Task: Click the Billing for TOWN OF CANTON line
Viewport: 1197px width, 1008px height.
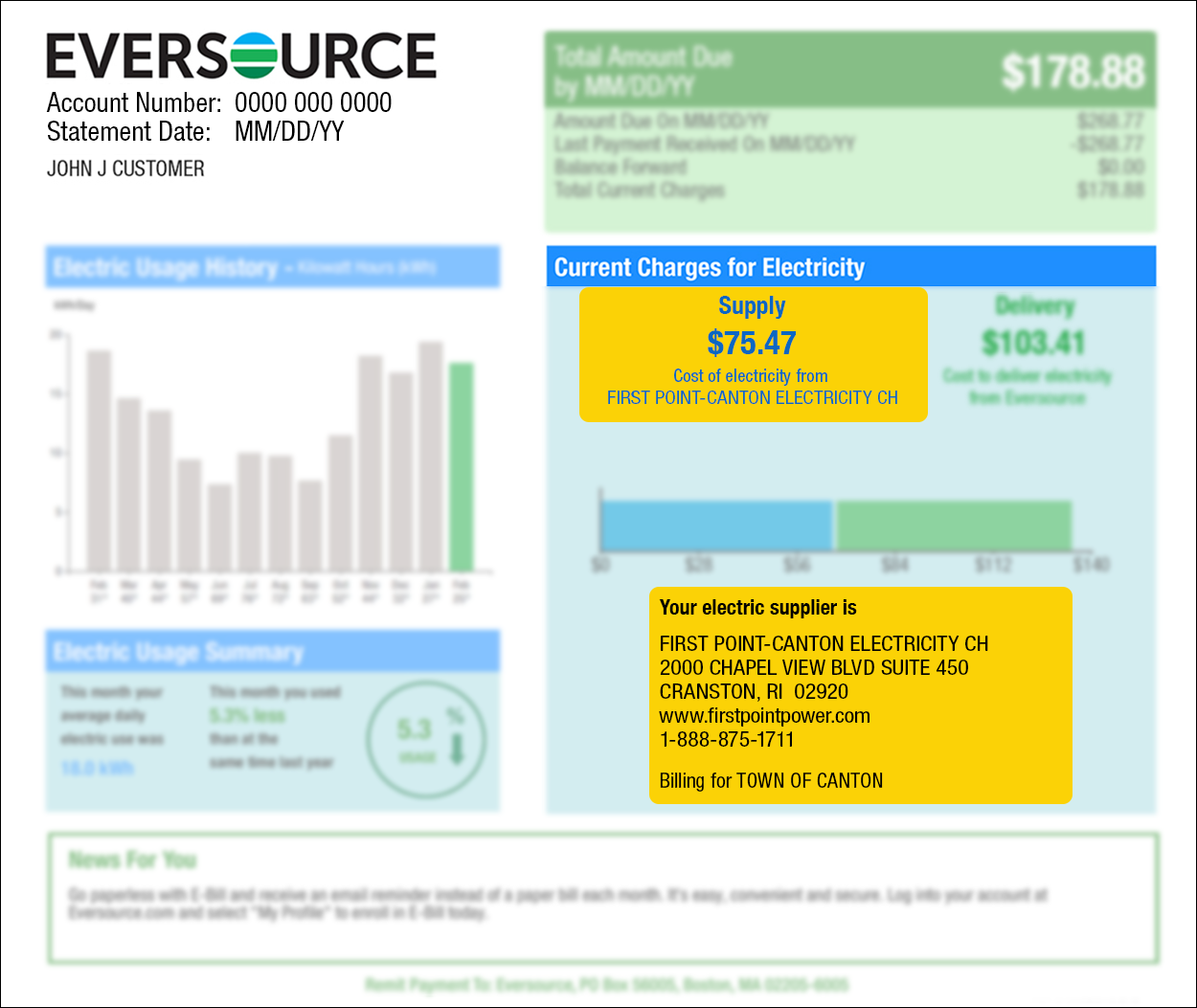Action: click(x=771, y=780)
